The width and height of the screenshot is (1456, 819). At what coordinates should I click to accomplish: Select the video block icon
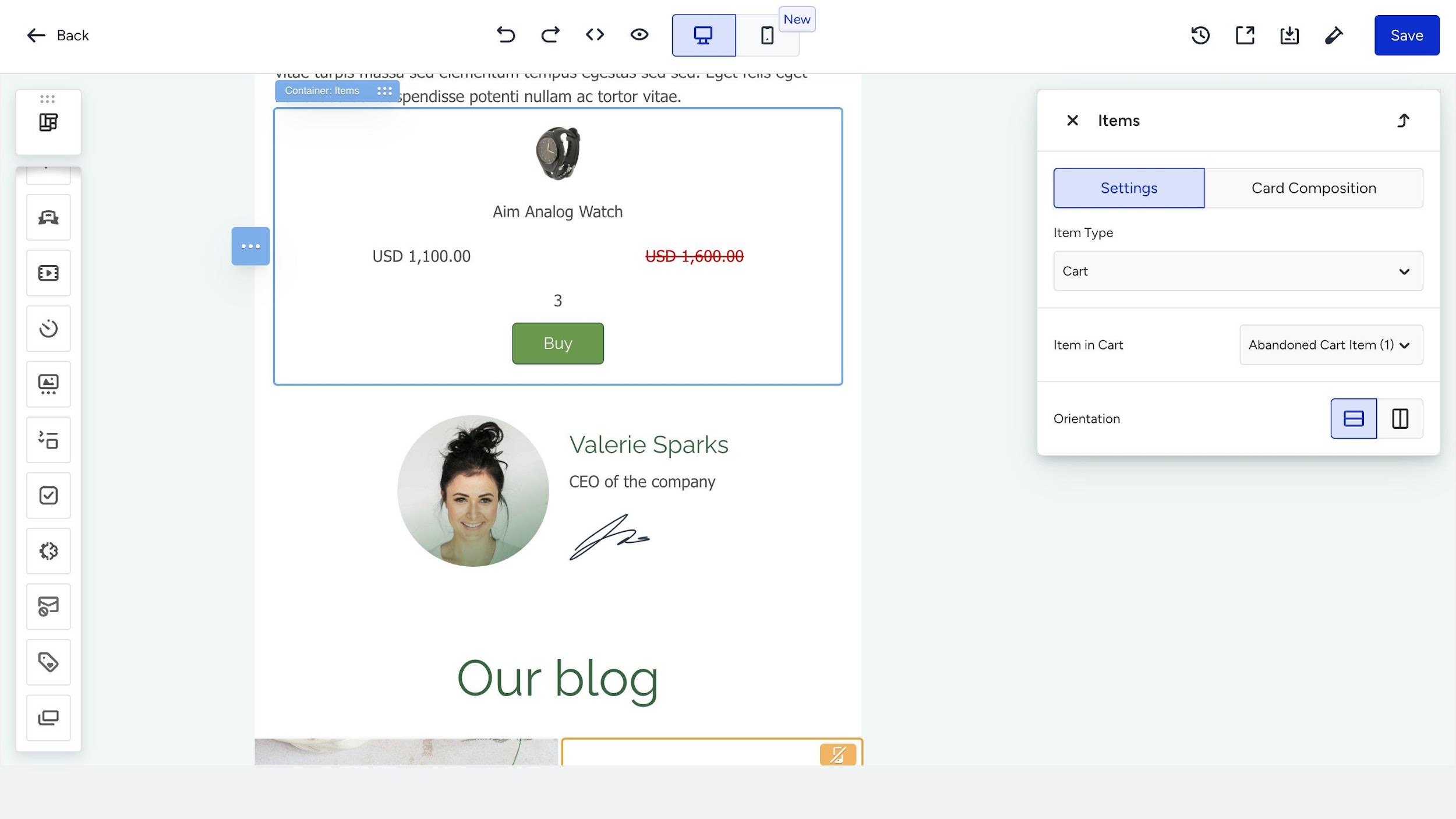point(48,273)
